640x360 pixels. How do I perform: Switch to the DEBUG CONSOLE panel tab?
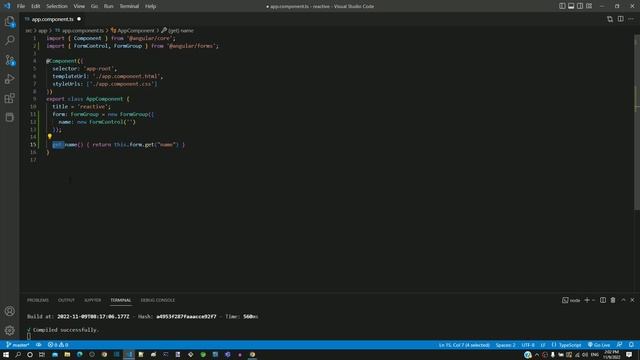[x=158, y=300]
